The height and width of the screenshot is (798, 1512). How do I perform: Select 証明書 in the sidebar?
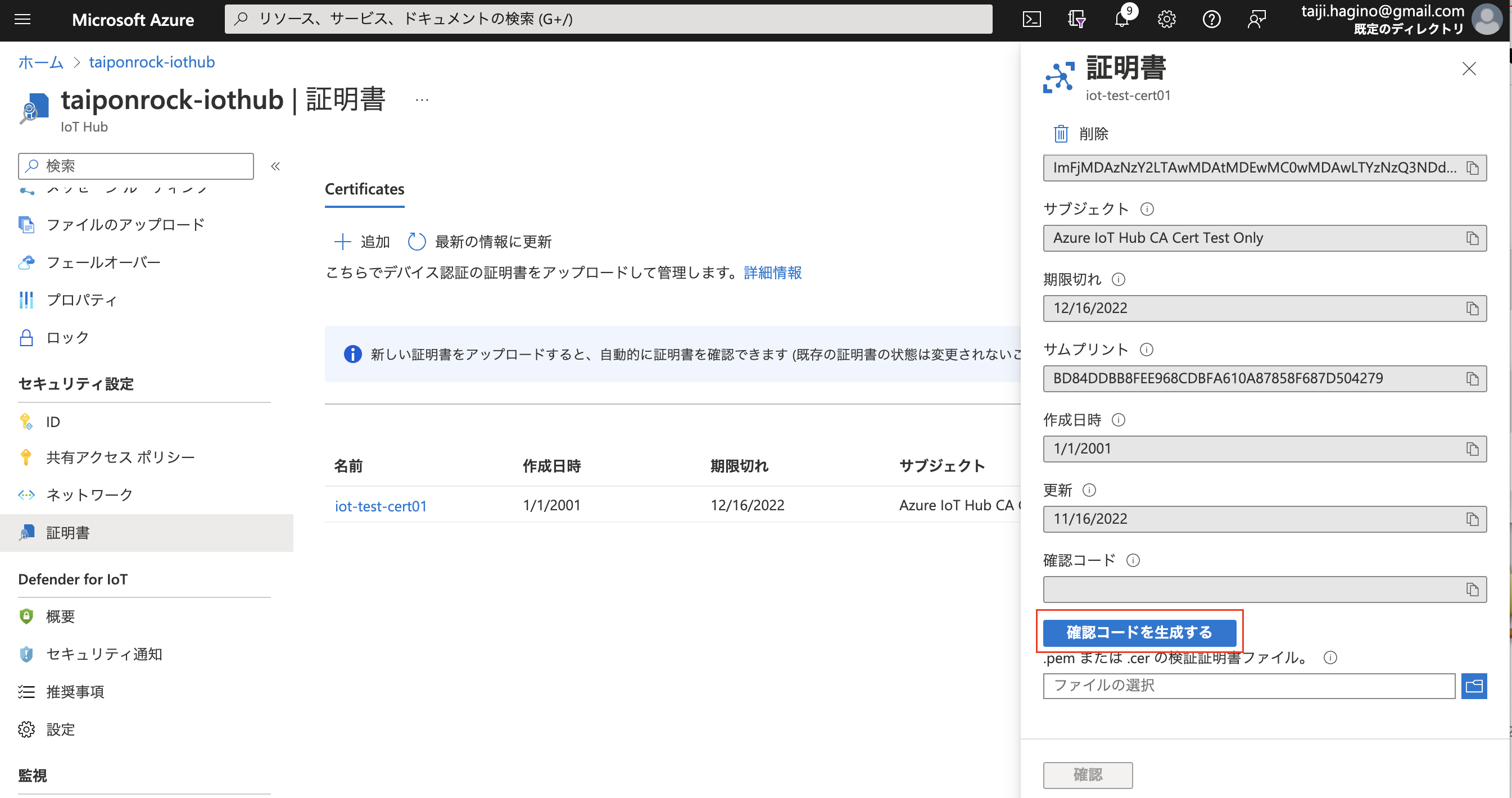[67, 533]
